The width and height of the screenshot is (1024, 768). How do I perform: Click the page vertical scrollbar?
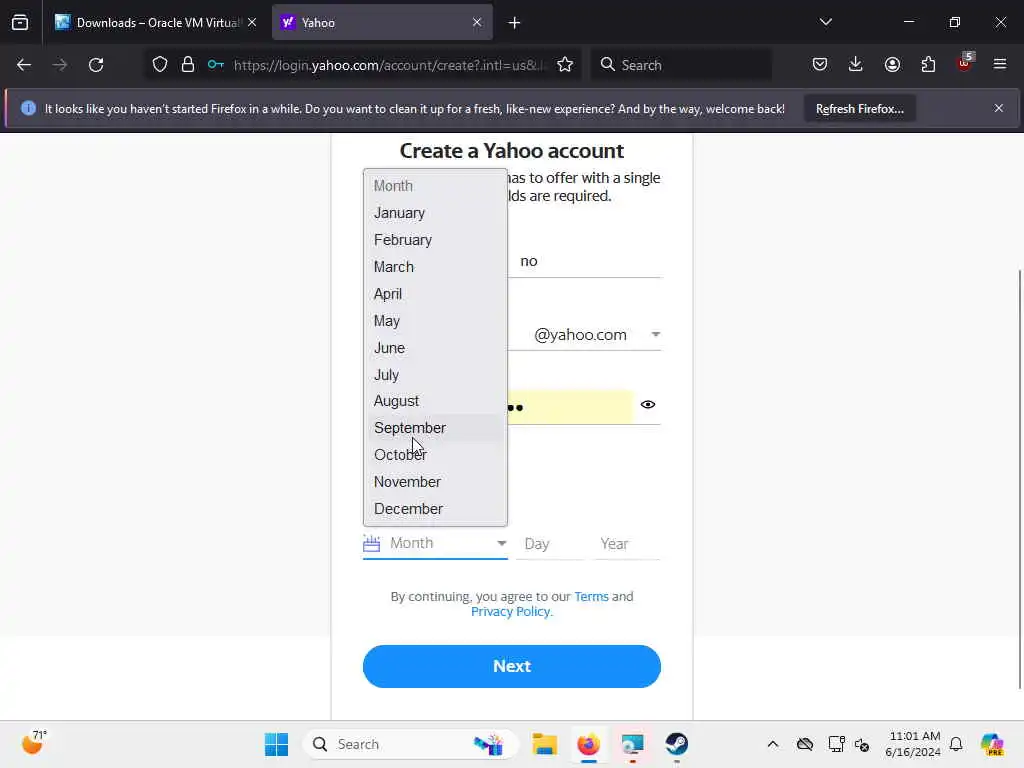1019,478
